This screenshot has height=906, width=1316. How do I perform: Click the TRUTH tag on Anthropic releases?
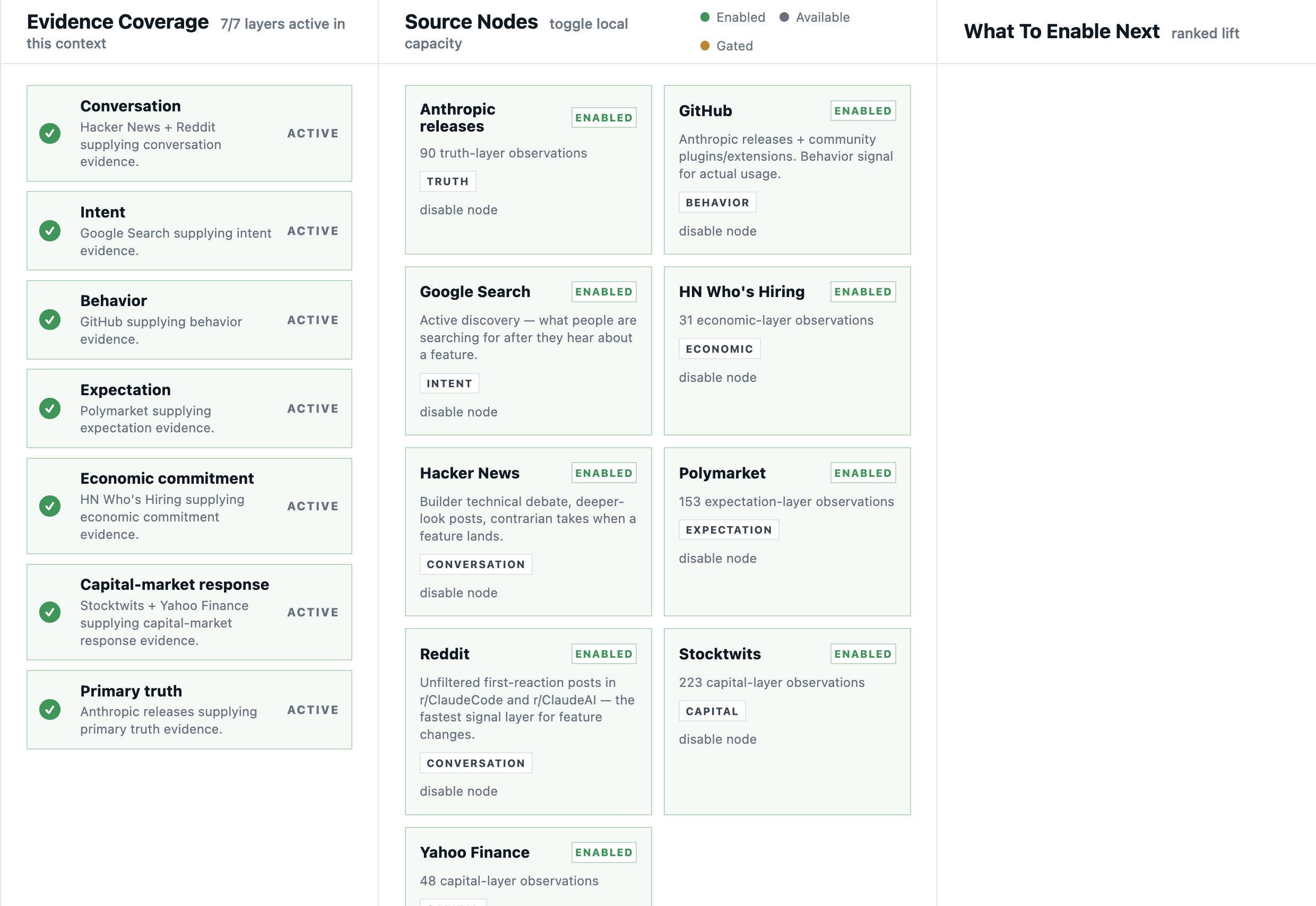coord(448,181)
